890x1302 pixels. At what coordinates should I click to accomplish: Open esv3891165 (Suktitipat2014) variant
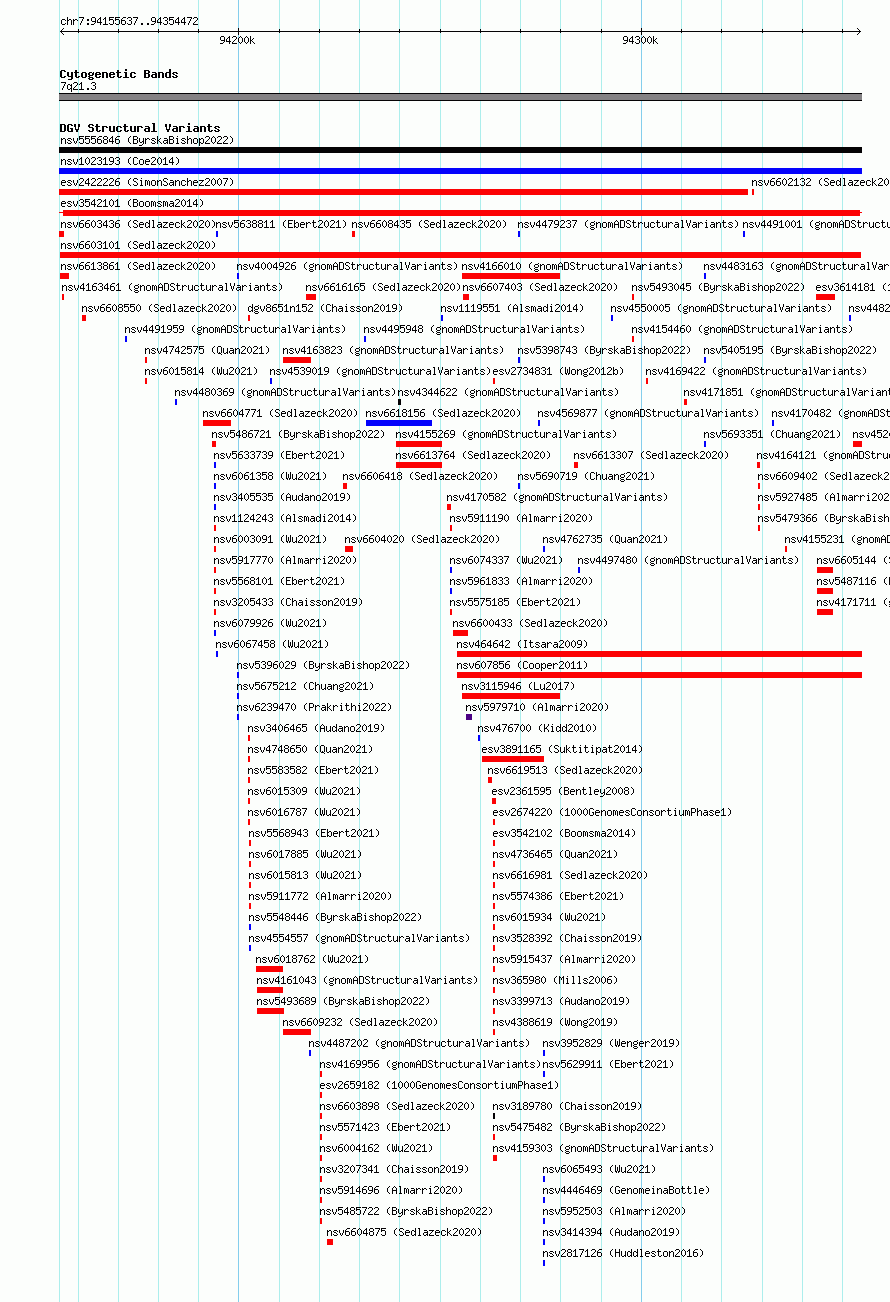(x=562, y=749)
